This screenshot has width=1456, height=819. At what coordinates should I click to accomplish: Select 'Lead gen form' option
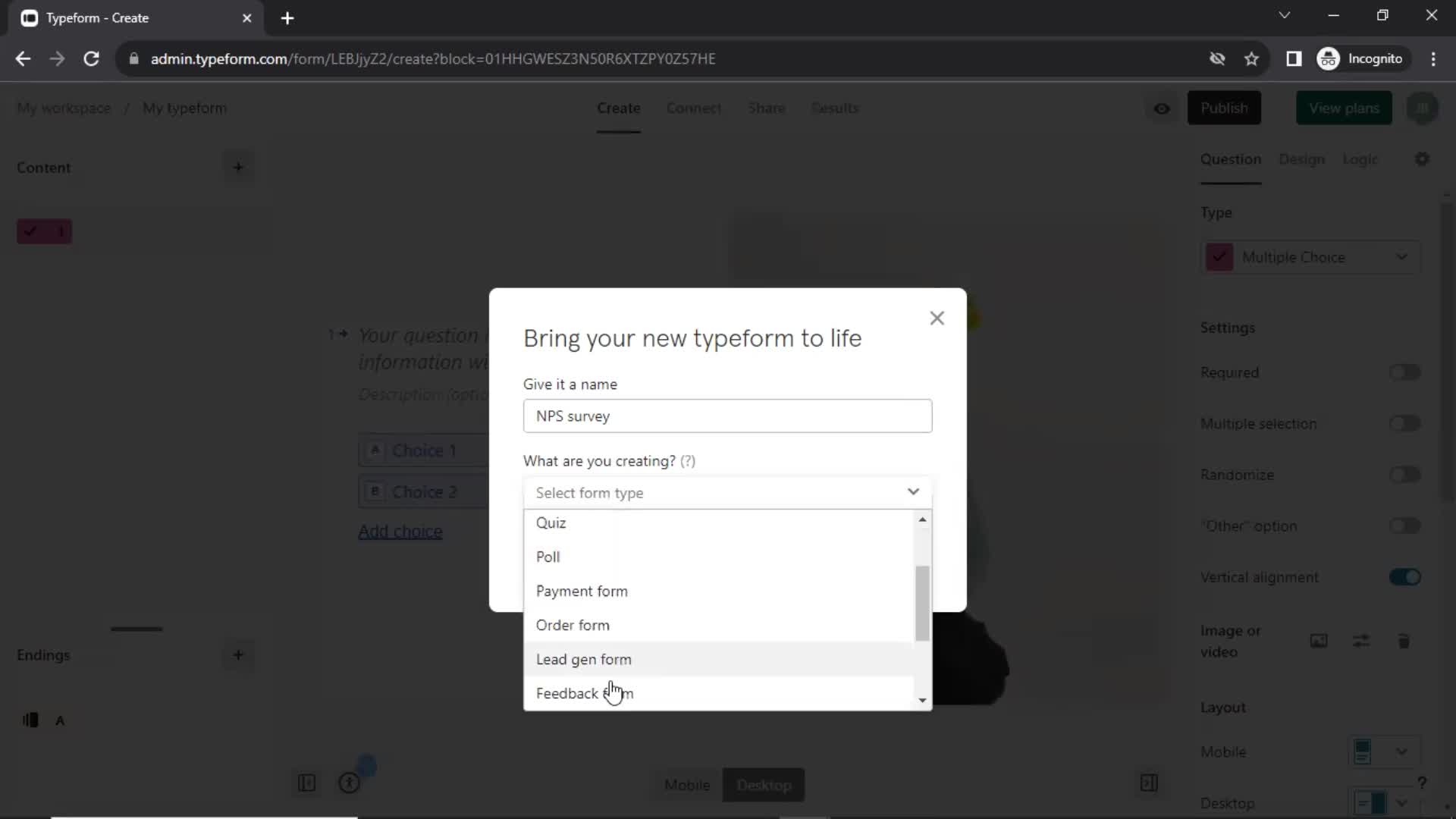[x=718, y=659]
